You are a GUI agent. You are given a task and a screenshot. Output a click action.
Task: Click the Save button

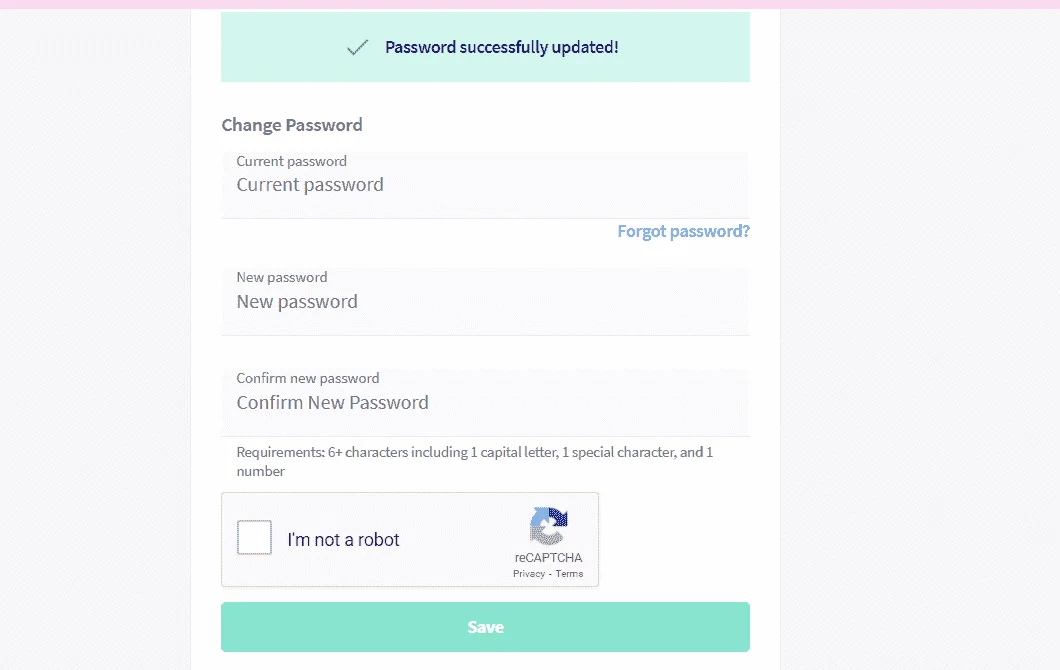pyautogui.click(x=485, y=627)
